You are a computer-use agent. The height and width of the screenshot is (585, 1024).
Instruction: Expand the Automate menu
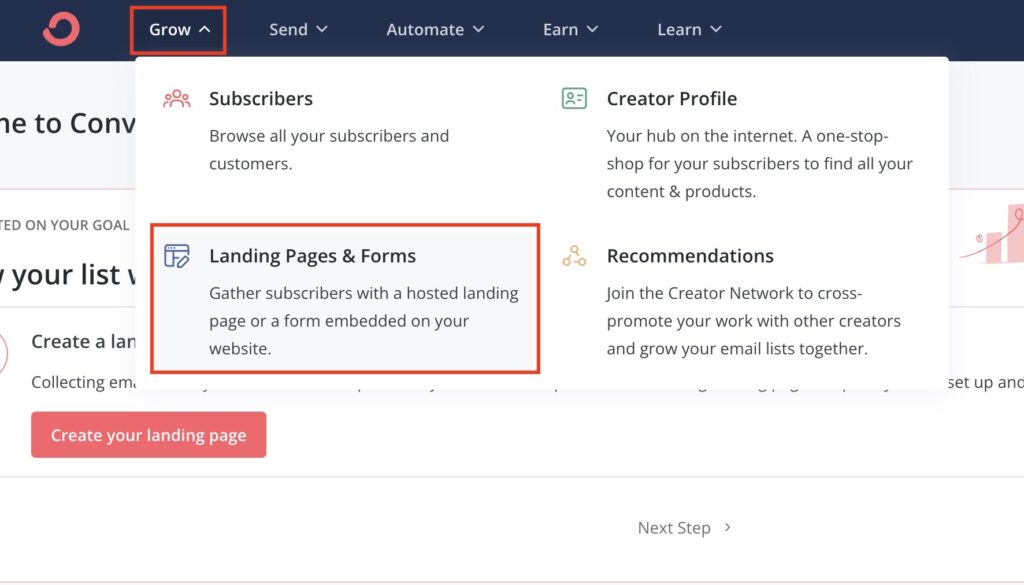[435, 29]
